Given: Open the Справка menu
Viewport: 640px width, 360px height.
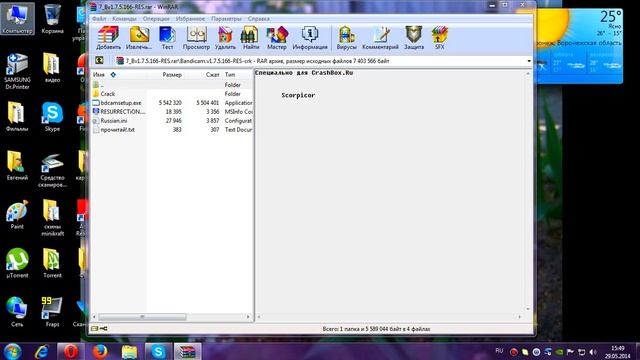Looking at the screenshot, I should point(258,19).
